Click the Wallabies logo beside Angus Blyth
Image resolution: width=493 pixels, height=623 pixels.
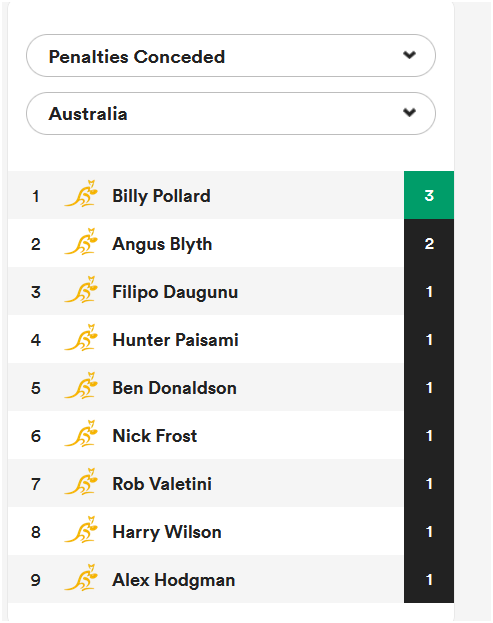click(x=81, y=242)
